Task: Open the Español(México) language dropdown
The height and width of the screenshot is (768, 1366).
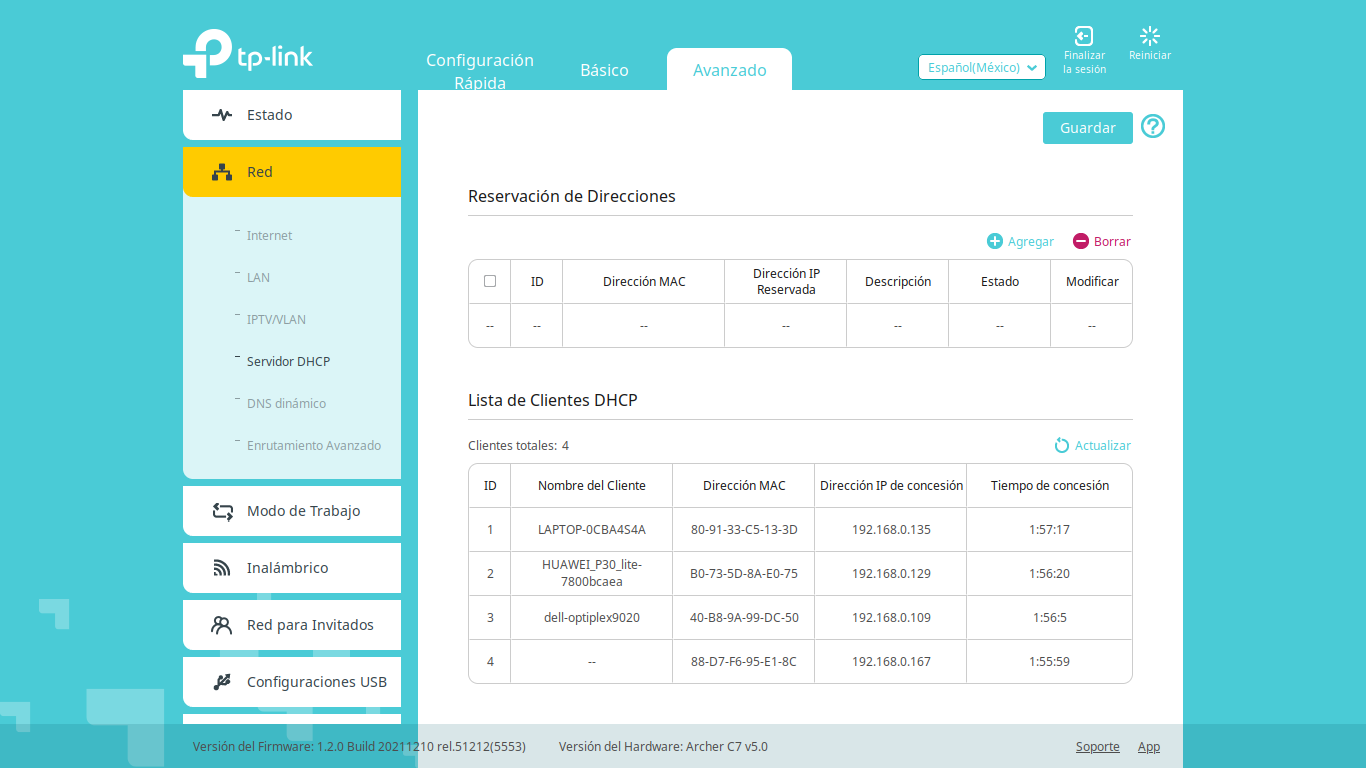Action: coord(982,67)
